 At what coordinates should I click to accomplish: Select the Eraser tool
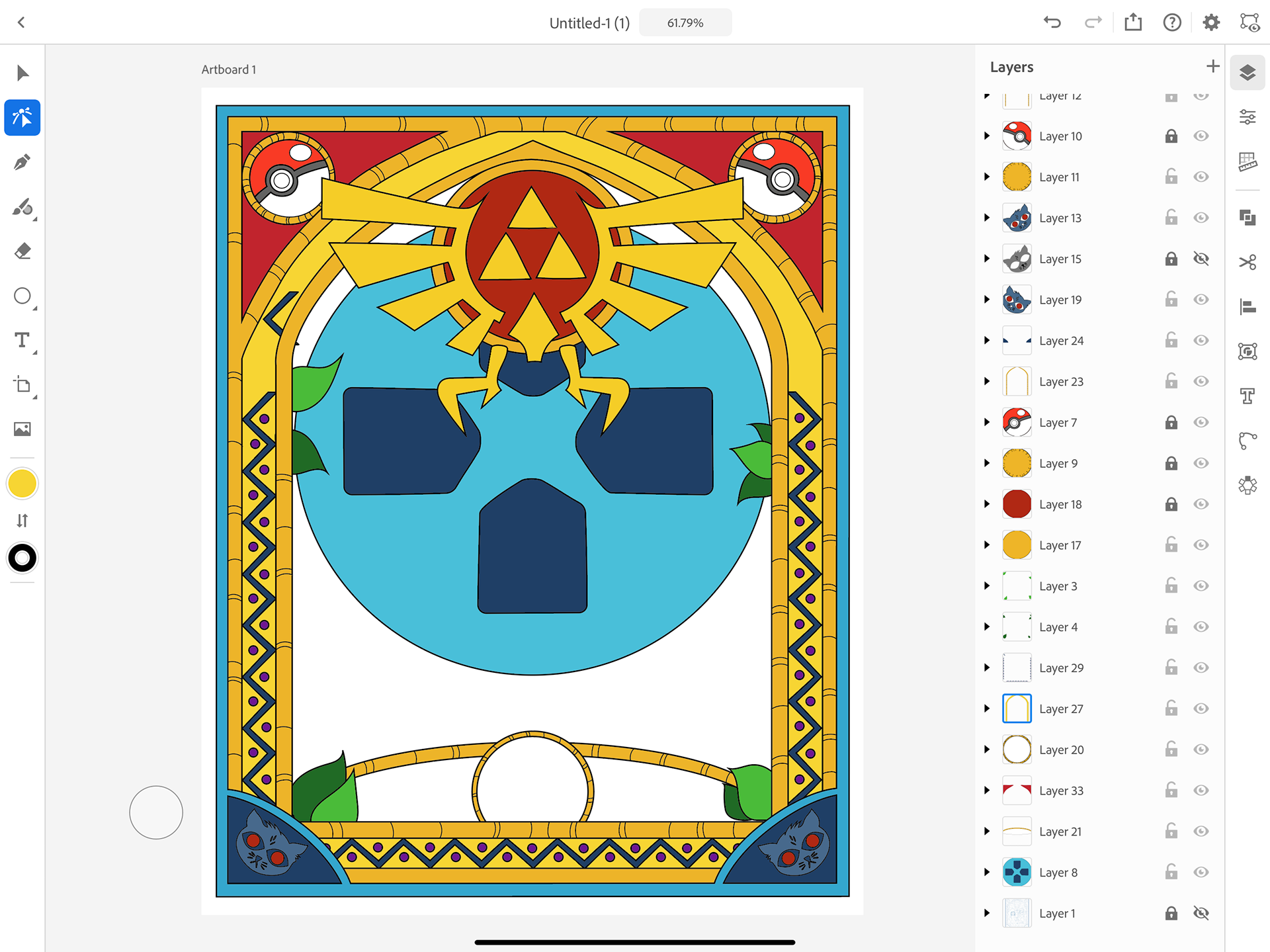[x=22, y=251]
